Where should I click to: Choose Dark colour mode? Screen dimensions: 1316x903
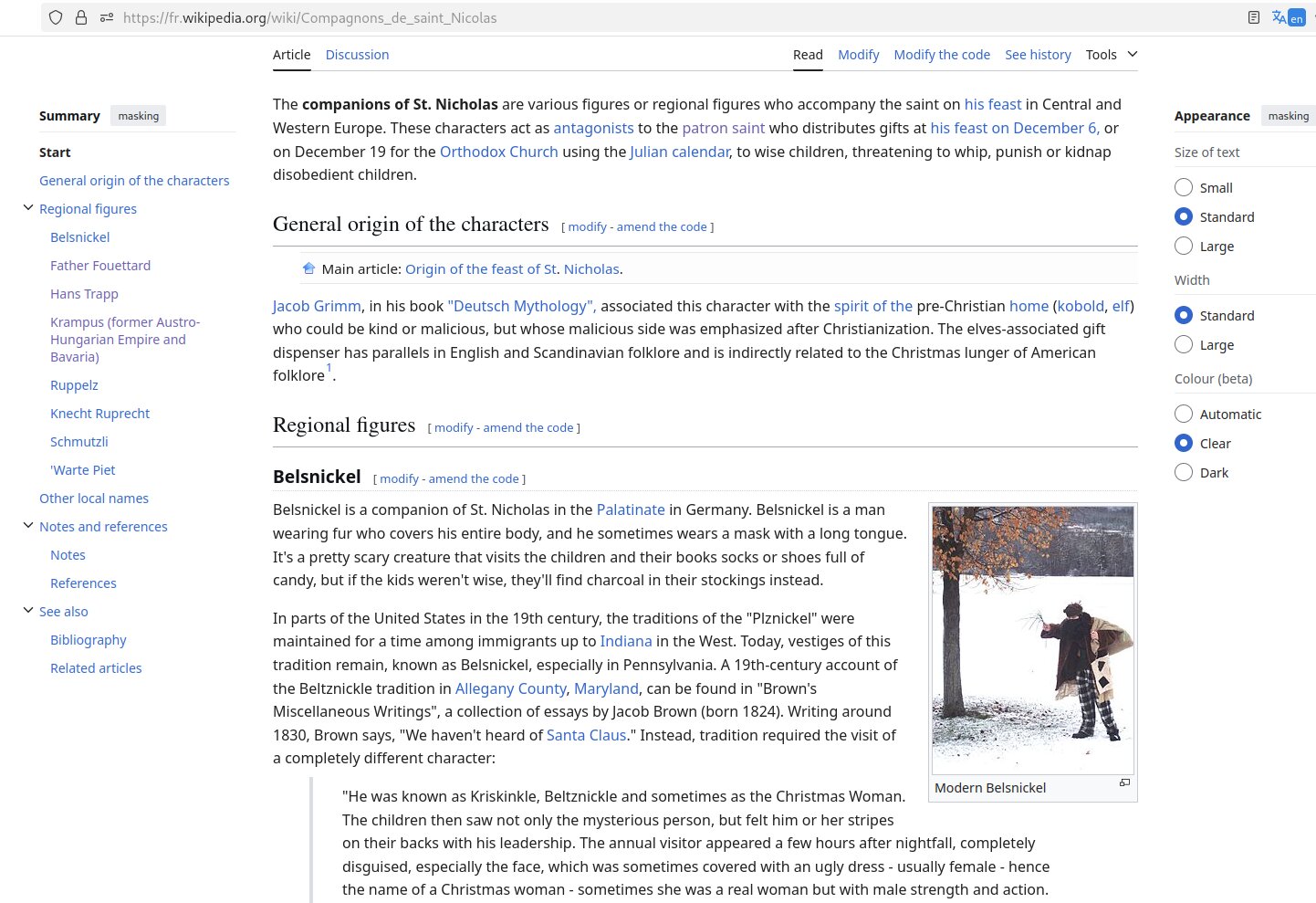click(1184, 472)
